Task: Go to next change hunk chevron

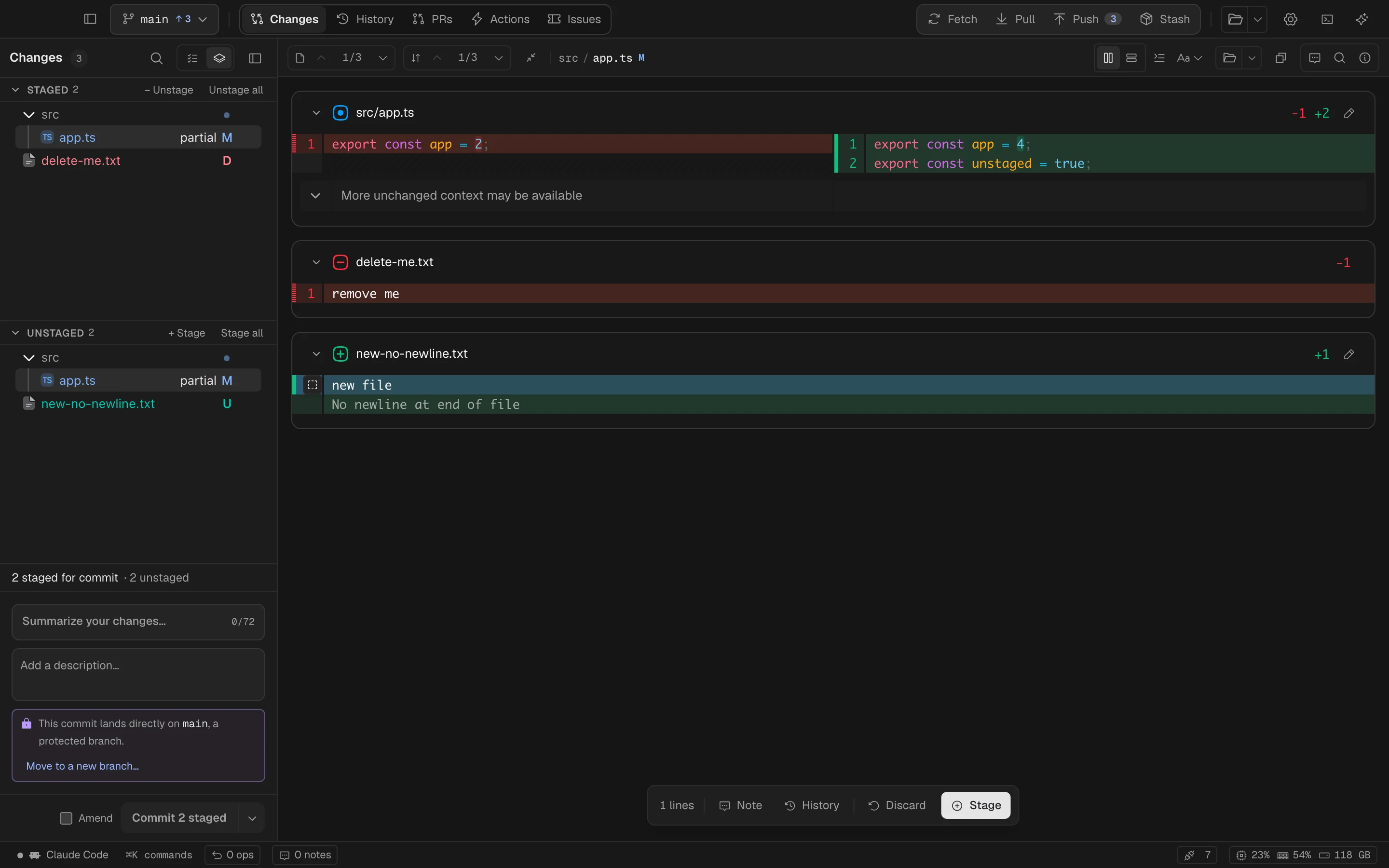Action: (499, 58)
